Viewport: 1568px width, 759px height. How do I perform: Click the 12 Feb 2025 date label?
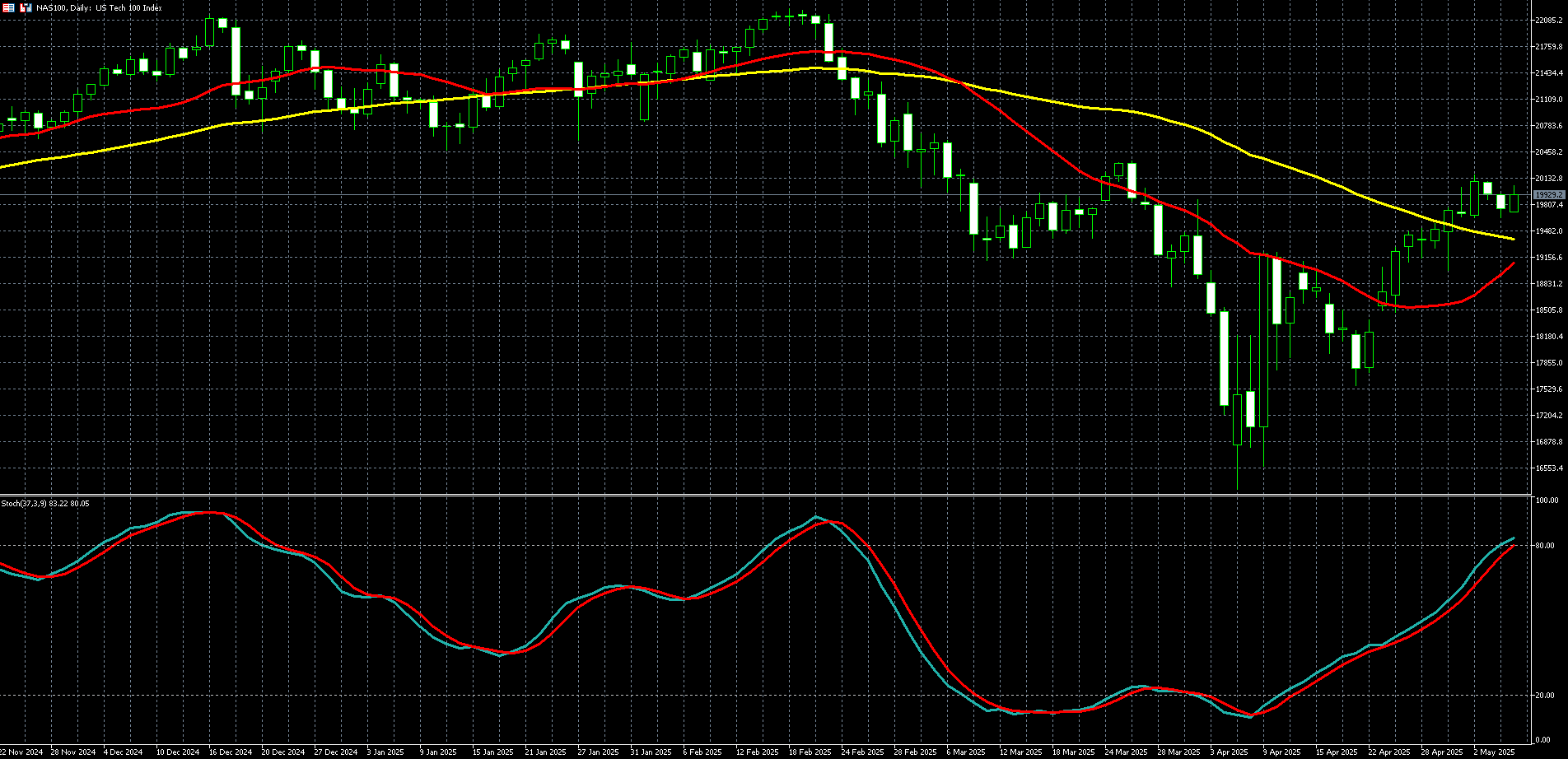coord(757,752)
